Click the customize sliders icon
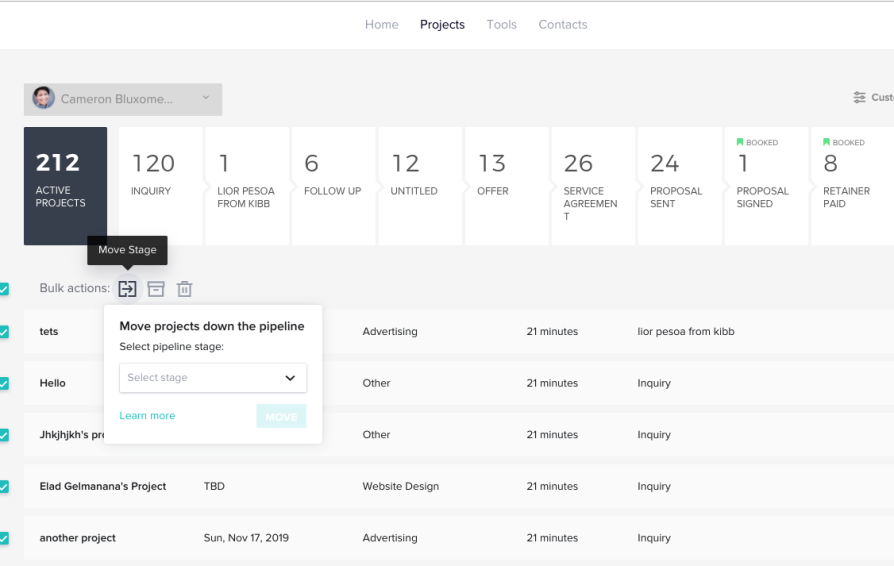Image resolution: width=894 pixels, height=566 pixels. pos(859,98)
